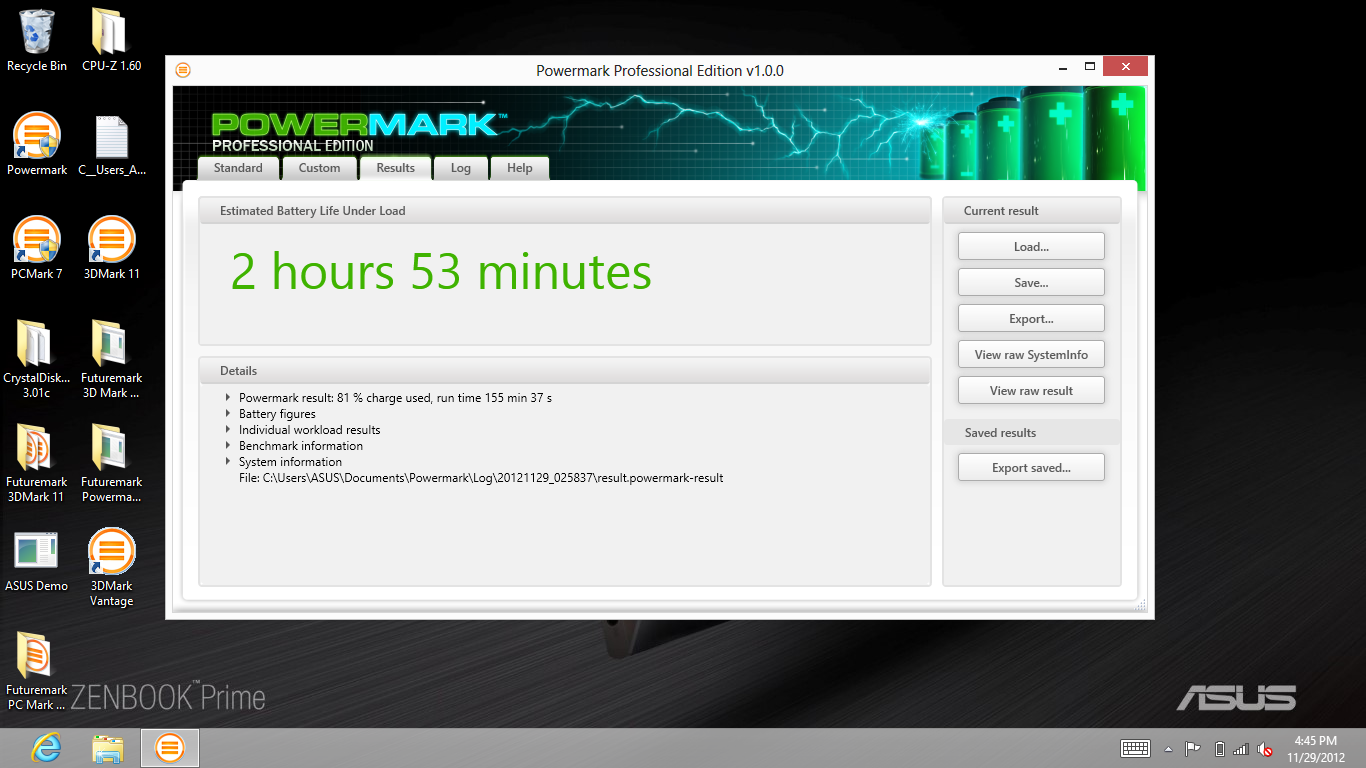Viewport: 1366px width, 768px height.
Task: Open the Log tab
Action: tap(460, 168)
